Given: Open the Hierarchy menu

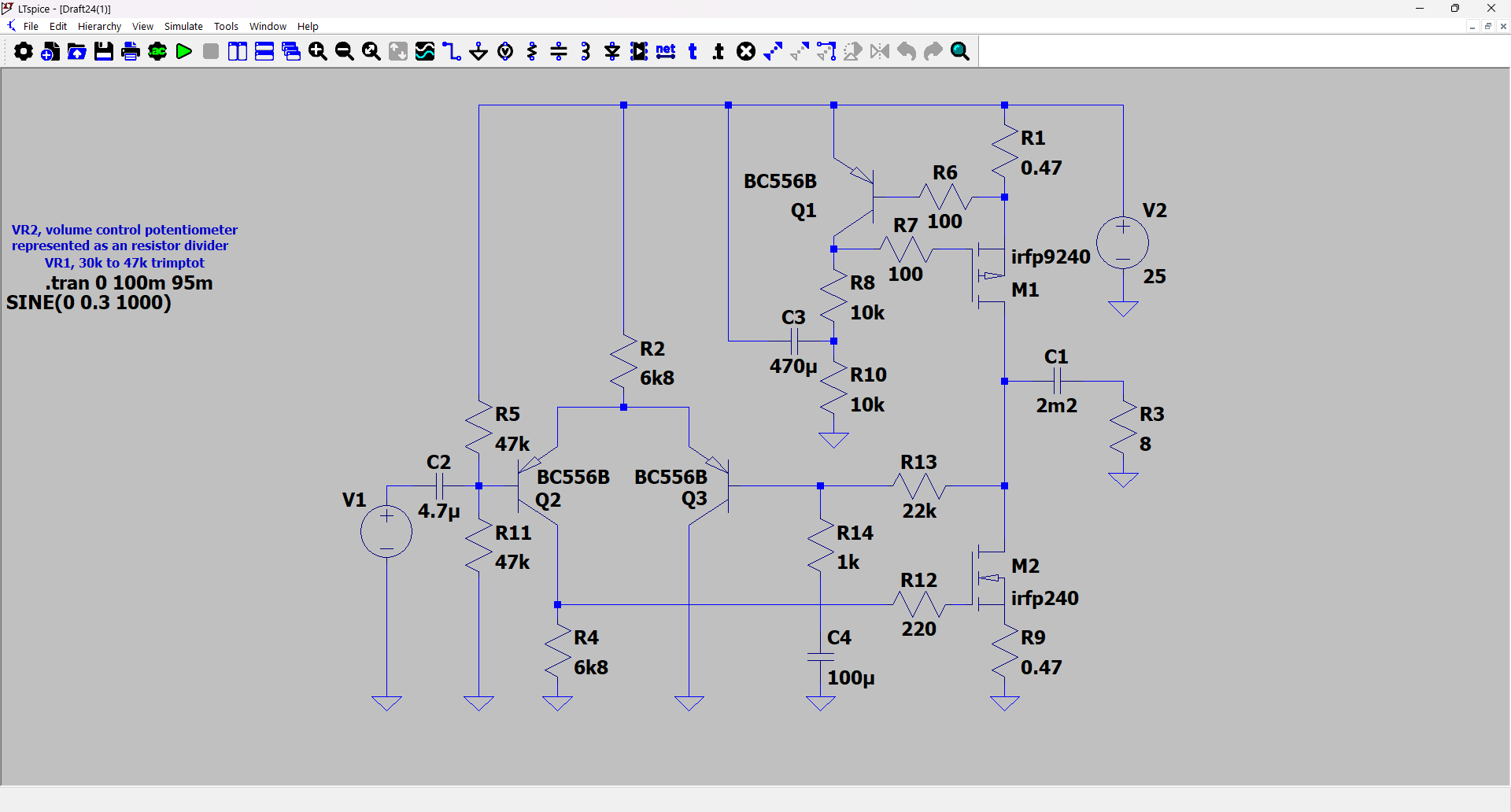Looking at the screenshot, I should (99, 26).
